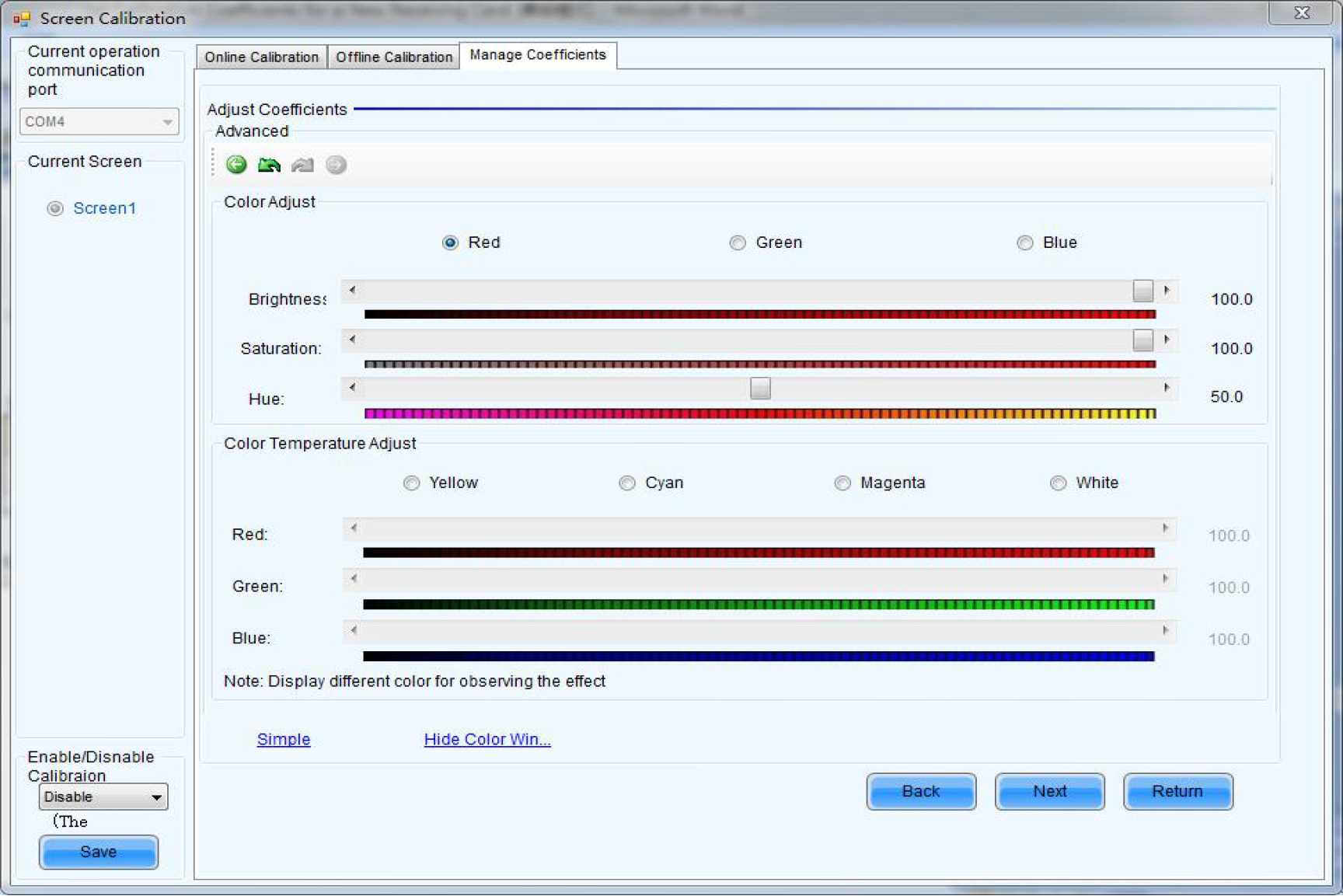Click the Color Temperature Blue slider track

(759, 630)
